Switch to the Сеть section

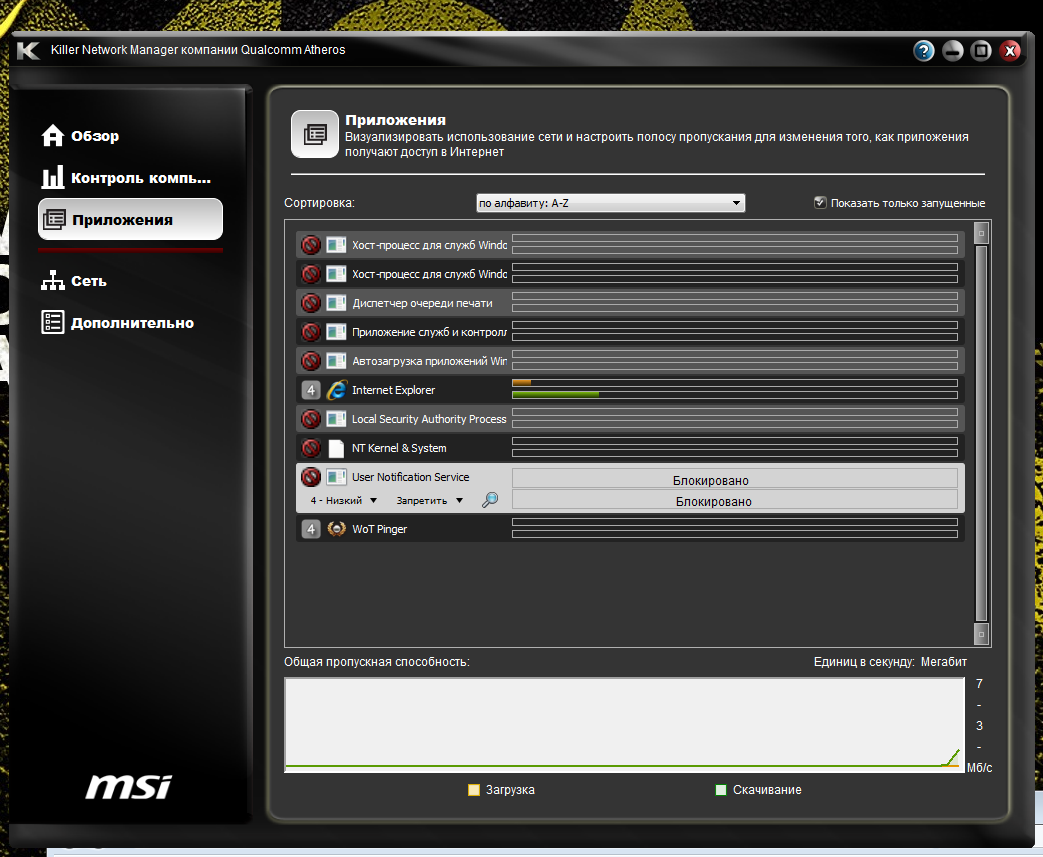click(74, 281)
